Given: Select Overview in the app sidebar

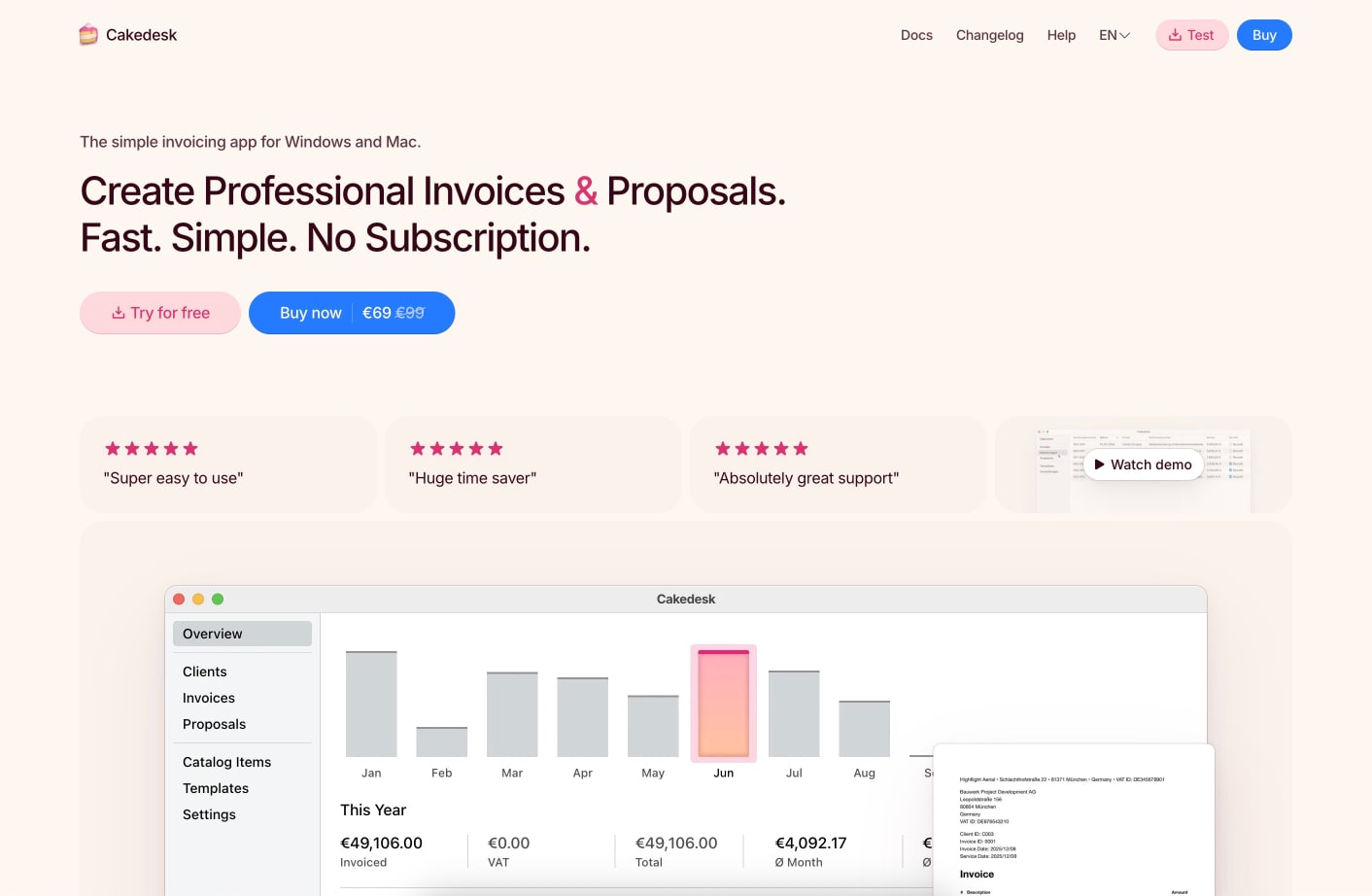Looking at the screenshot, I should coord(212,634).
